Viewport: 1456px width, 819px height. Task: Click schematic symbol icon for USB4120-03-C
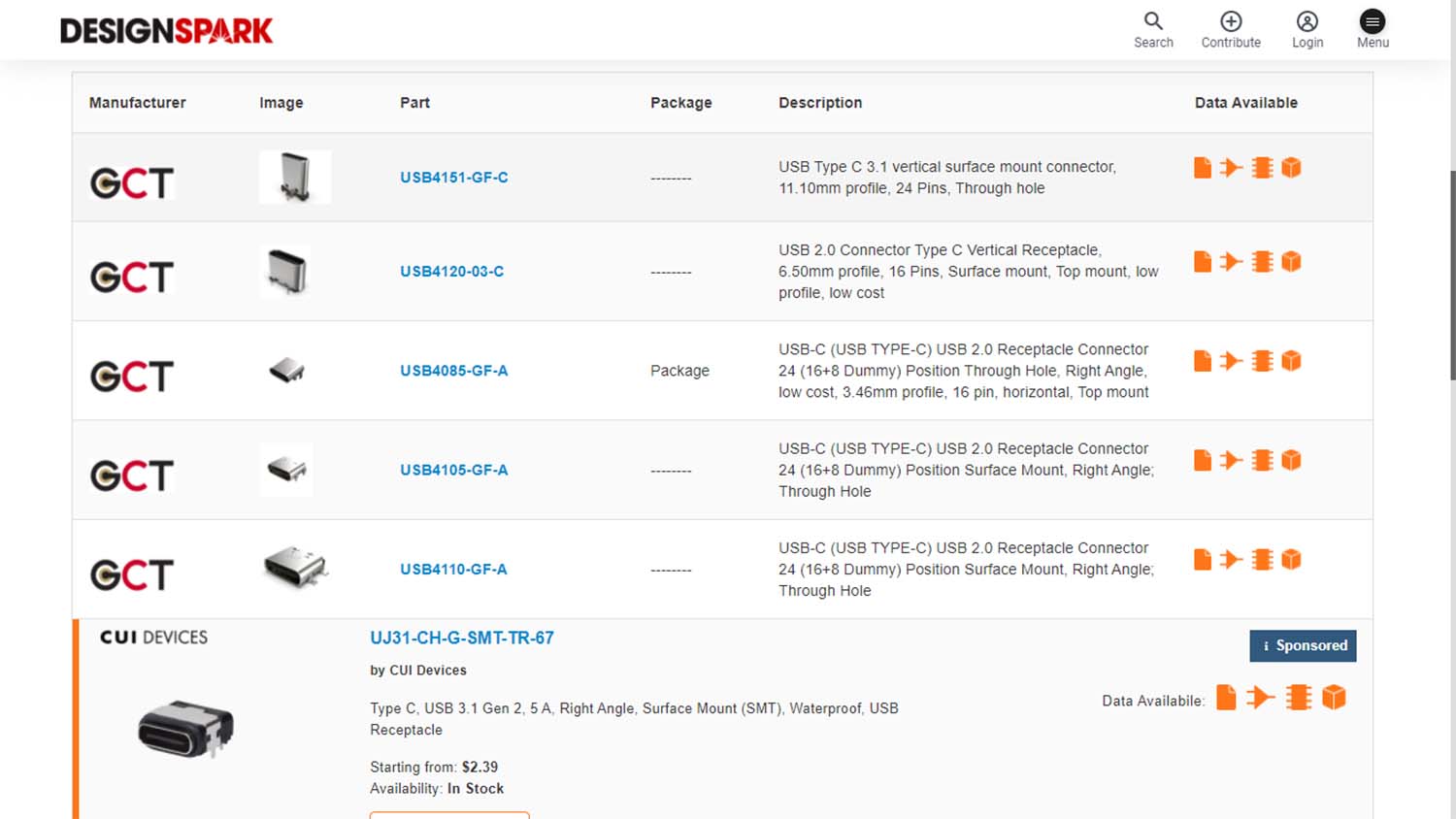click(x=1231, y=262)
